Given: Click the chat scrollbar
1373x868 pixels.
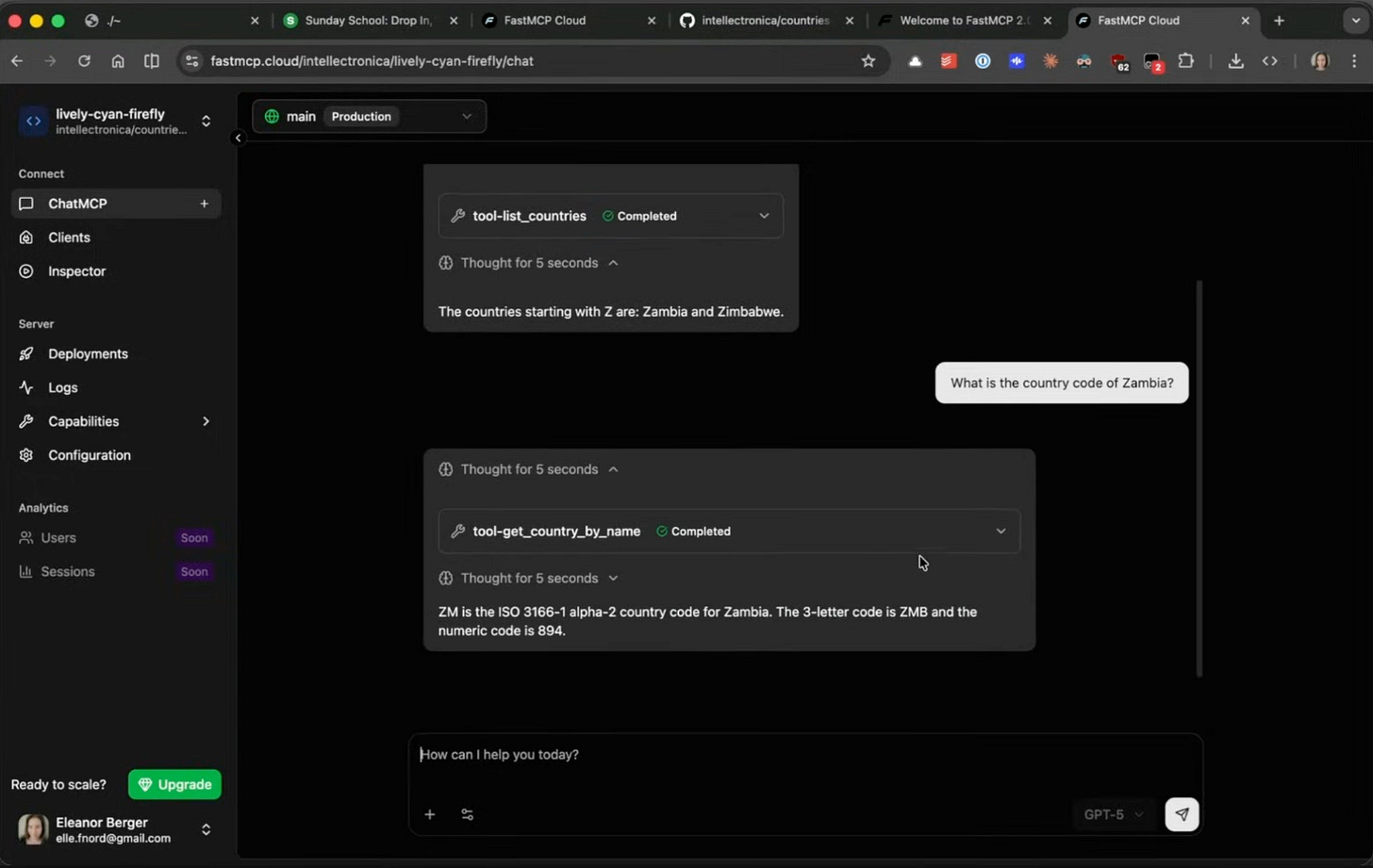Looking at the screenshot, I should 1199,478.
